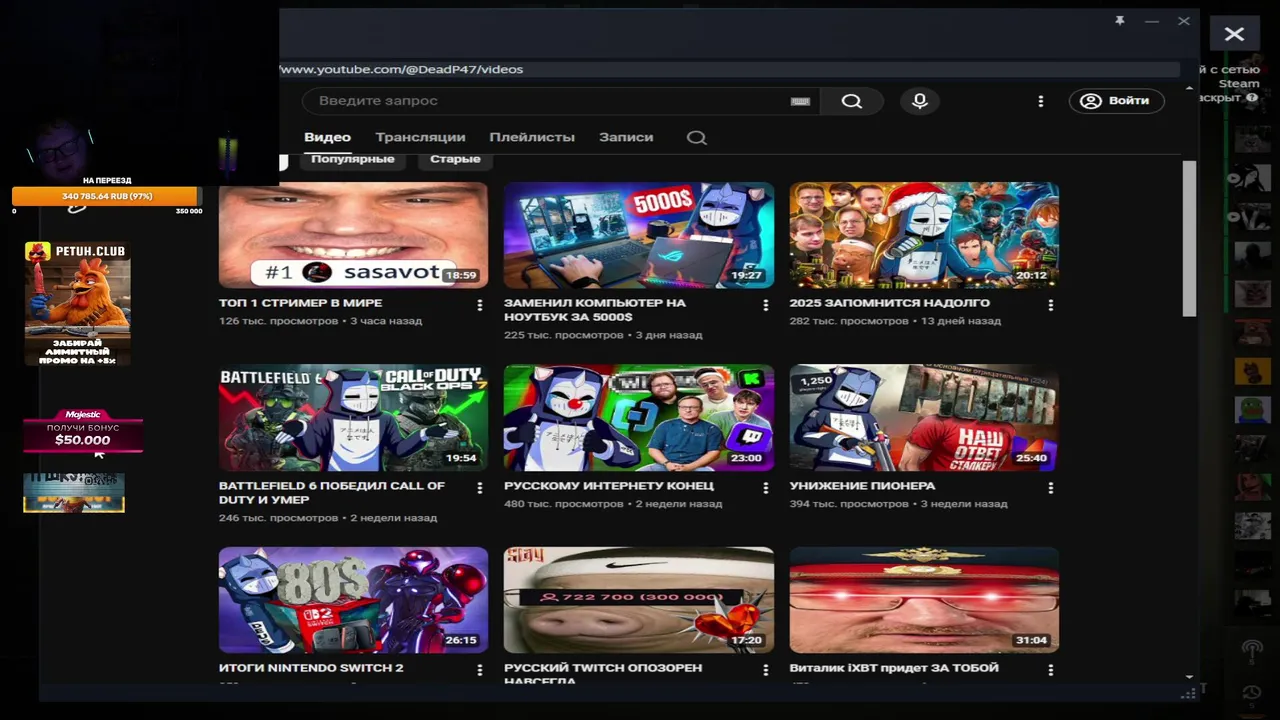Open options menu for ИТОГИ NINTENDO SWITCH 2

479,670
